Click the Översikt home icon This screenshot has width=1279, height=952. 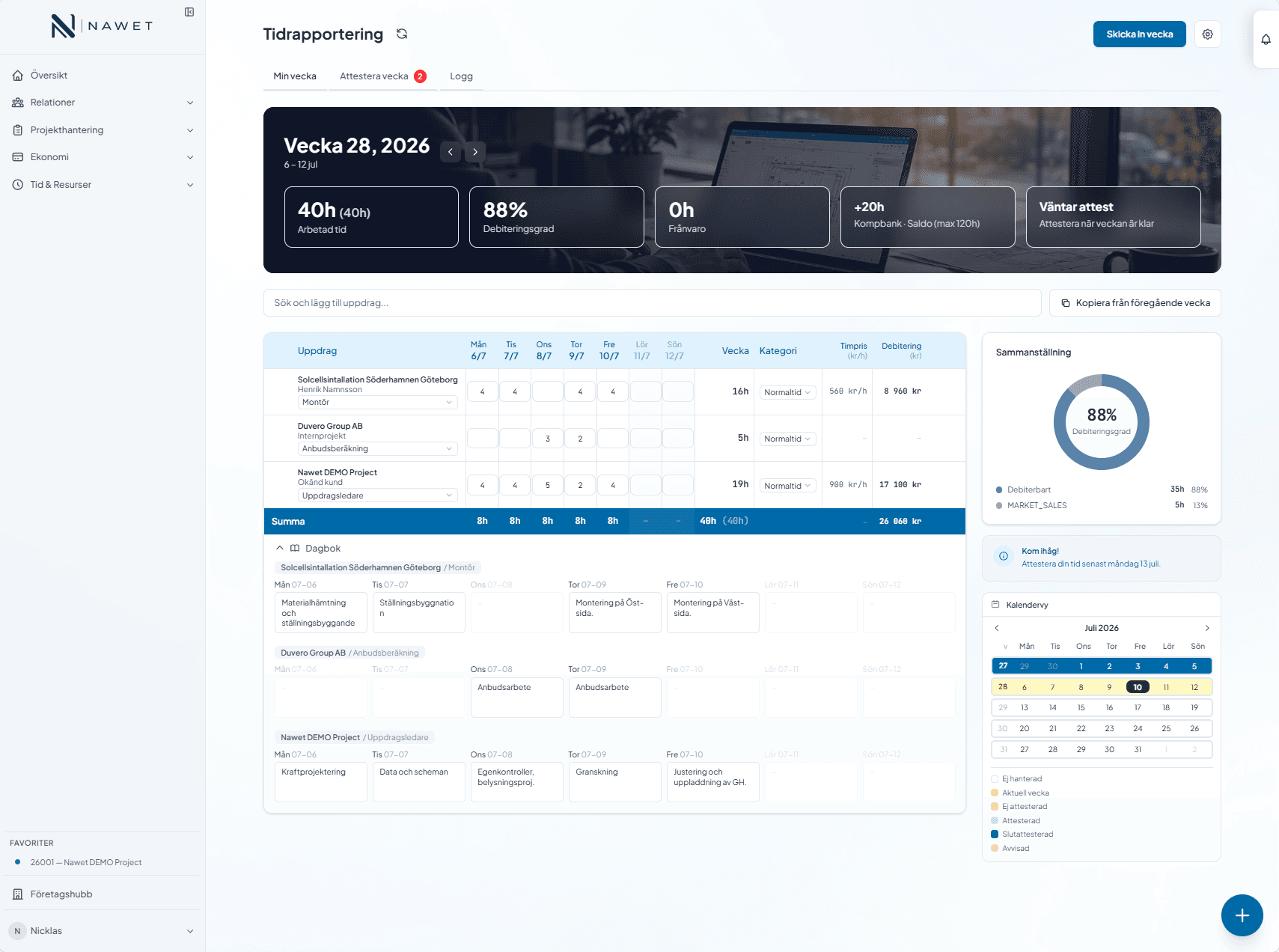18,76
